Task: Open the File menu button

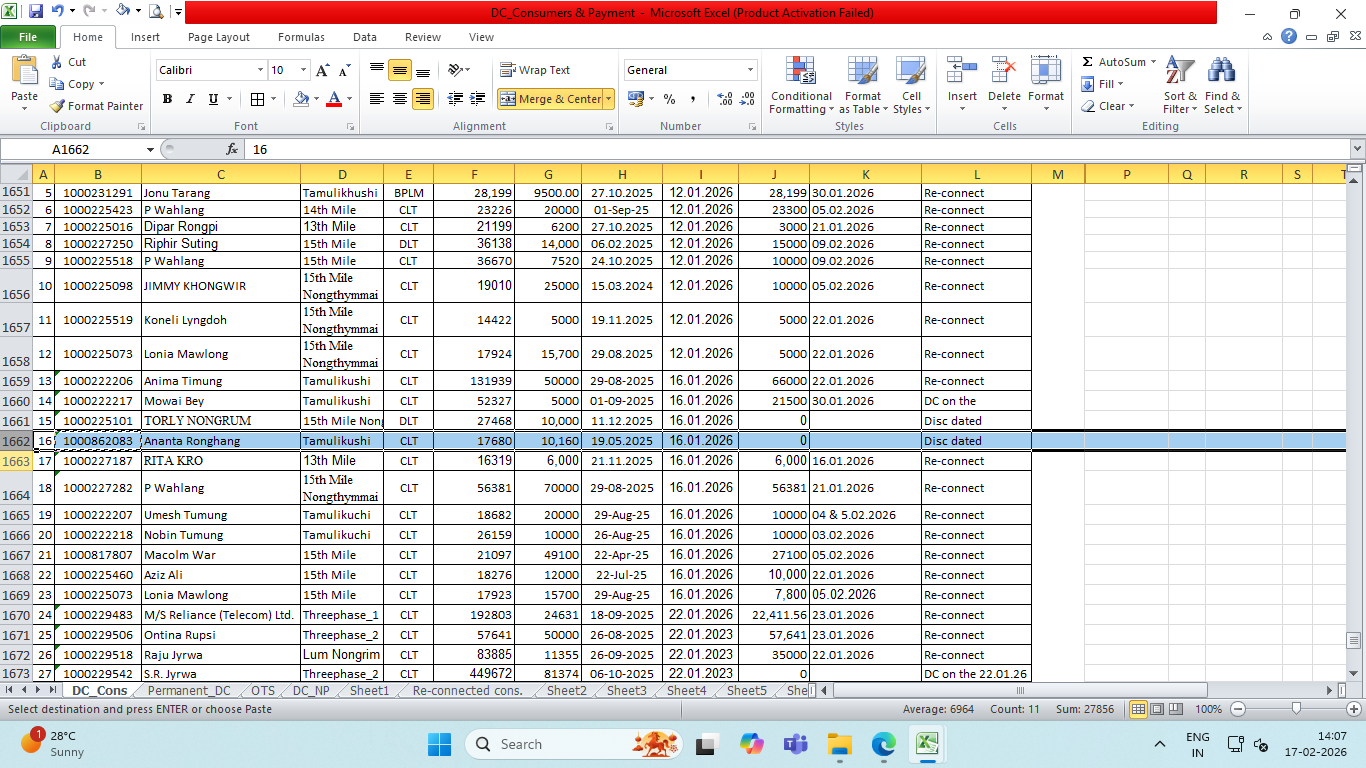Action: [x=28, y=37]
